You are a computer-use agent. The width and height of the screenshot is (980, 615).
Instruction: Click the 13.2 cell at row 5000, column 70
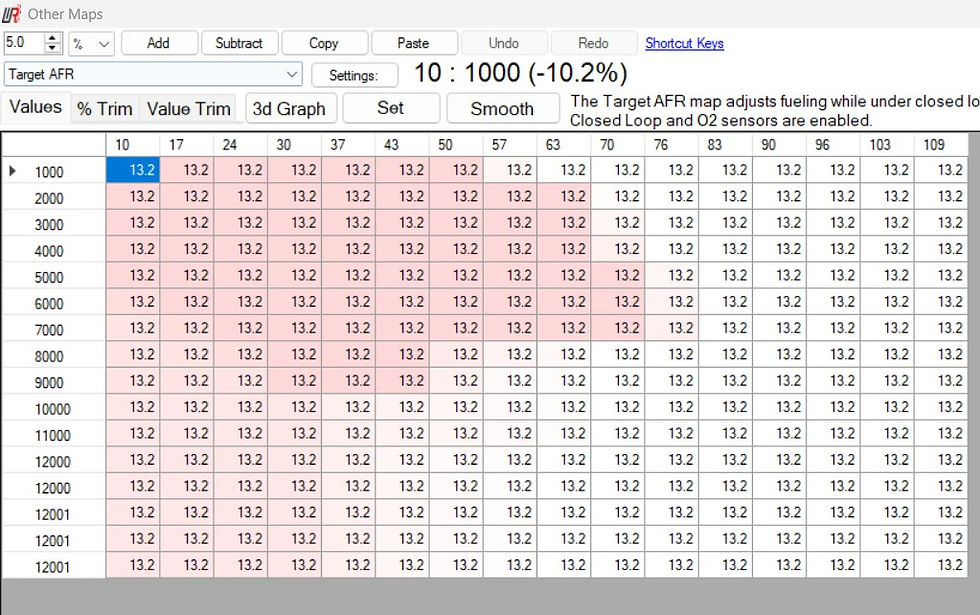coord(618,276)
